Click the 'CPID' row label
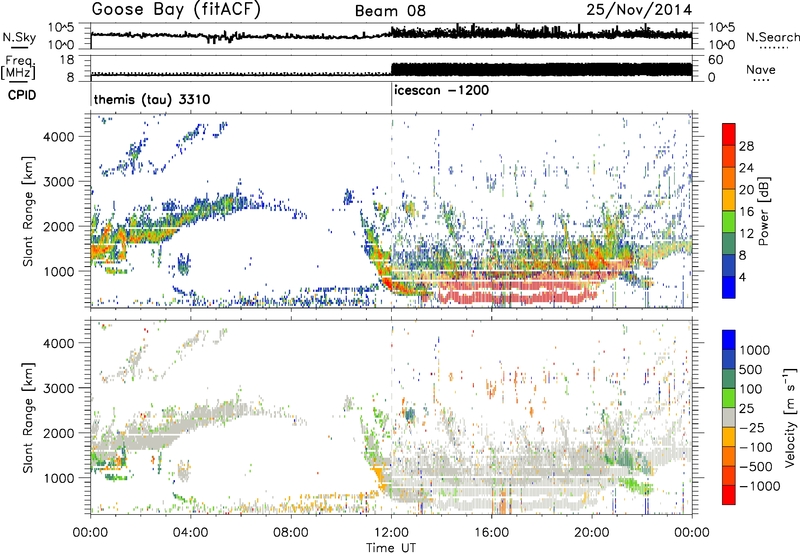The image size is (800, 554). coord(22,95)
